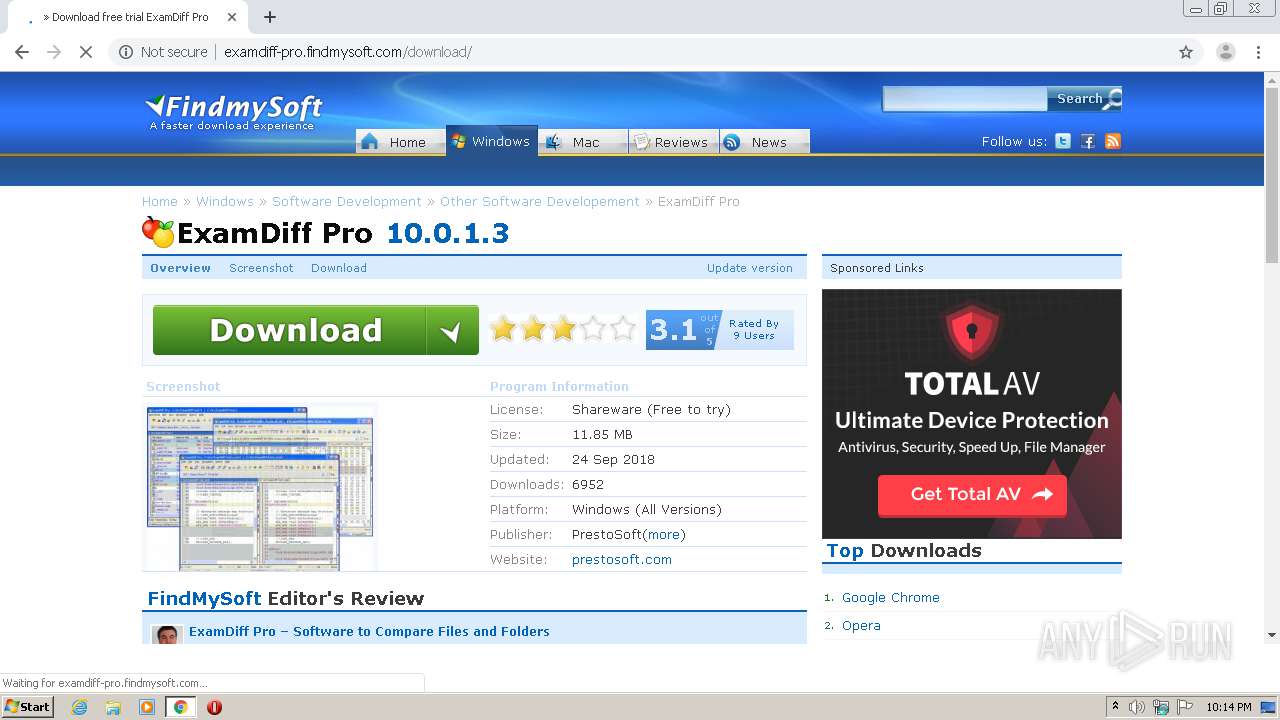Click the address bar URL

(x=348, y=52)
